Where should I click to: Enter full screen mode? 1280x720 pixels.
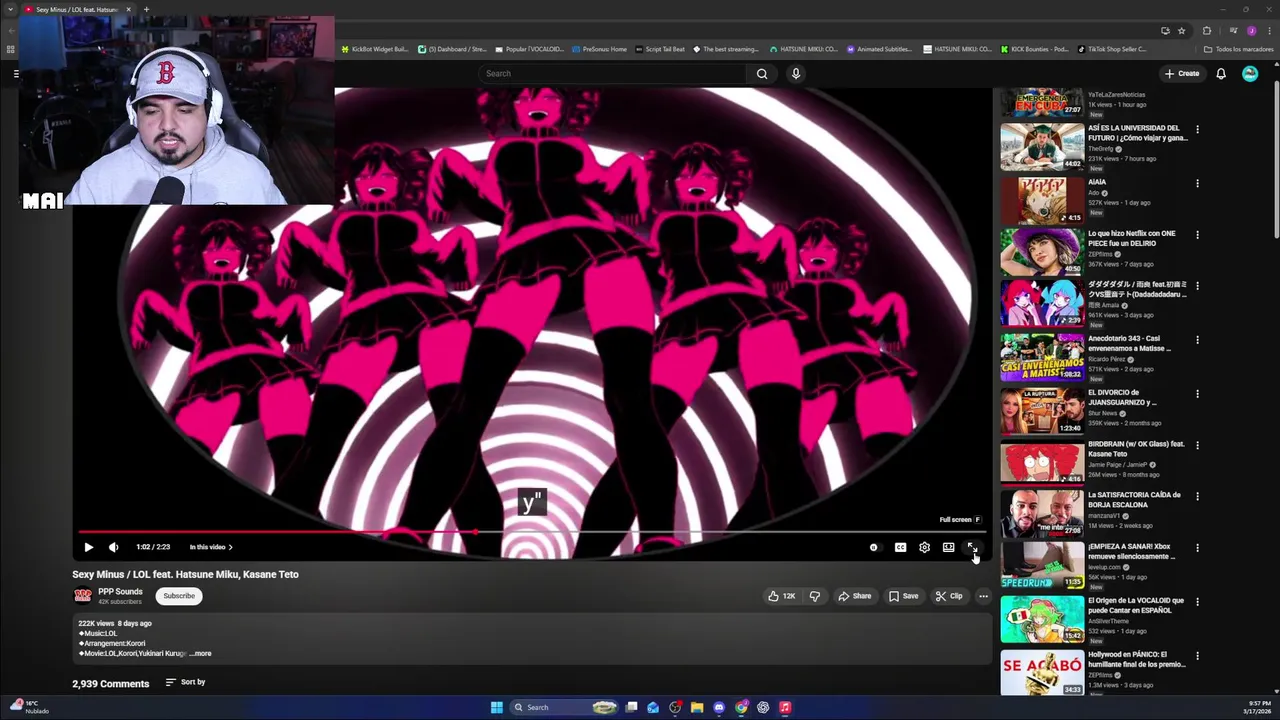pyautogui.click(x=972, y=547)
